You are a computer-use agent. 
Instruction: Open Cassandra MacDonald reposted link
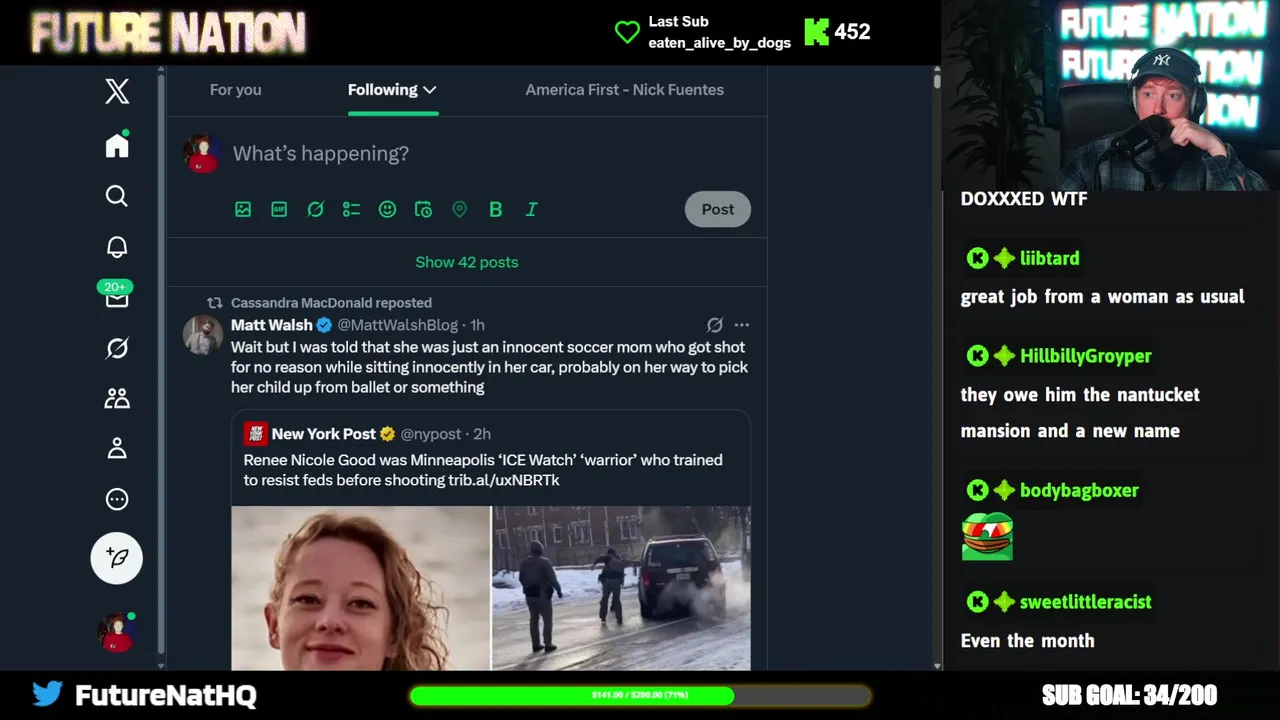[x=331, y=303]
